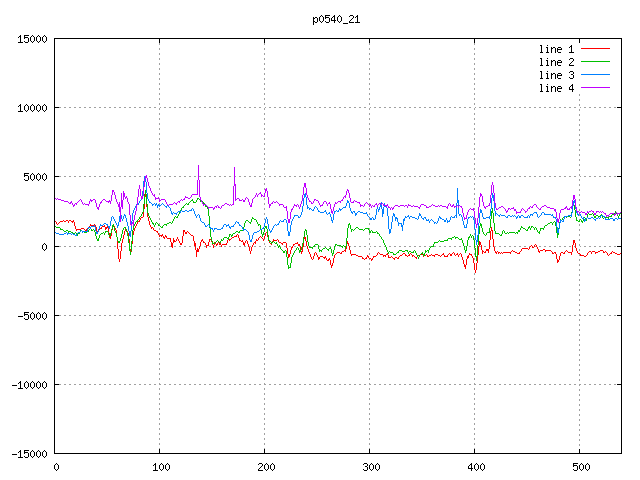Click the purple sample line in the legend
Viewport: 640px width, 480px height.
point(596,88)
